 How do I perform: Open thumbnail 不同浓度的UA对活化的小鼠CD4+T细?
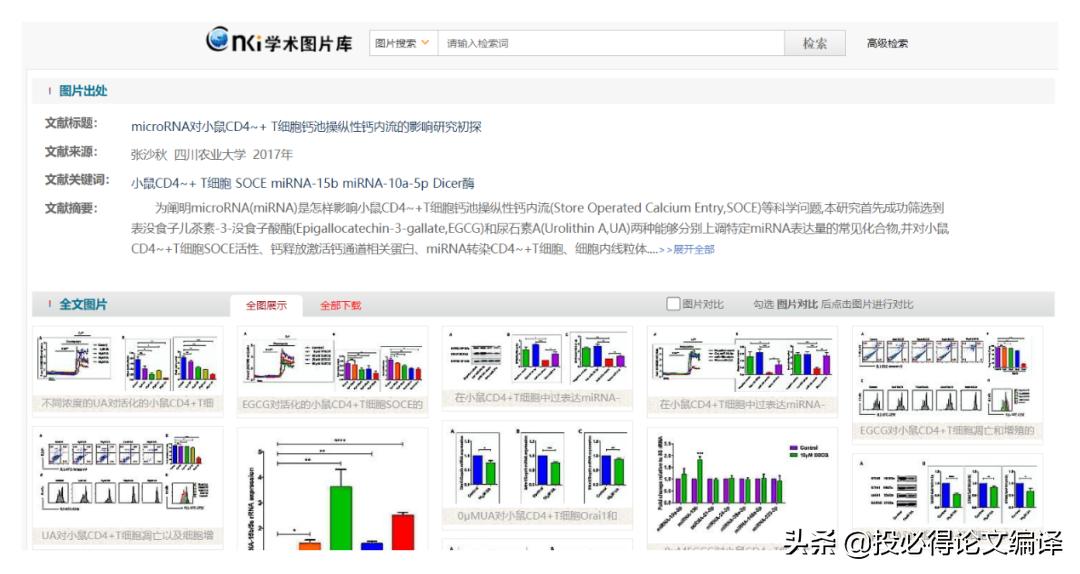point(128,371)
